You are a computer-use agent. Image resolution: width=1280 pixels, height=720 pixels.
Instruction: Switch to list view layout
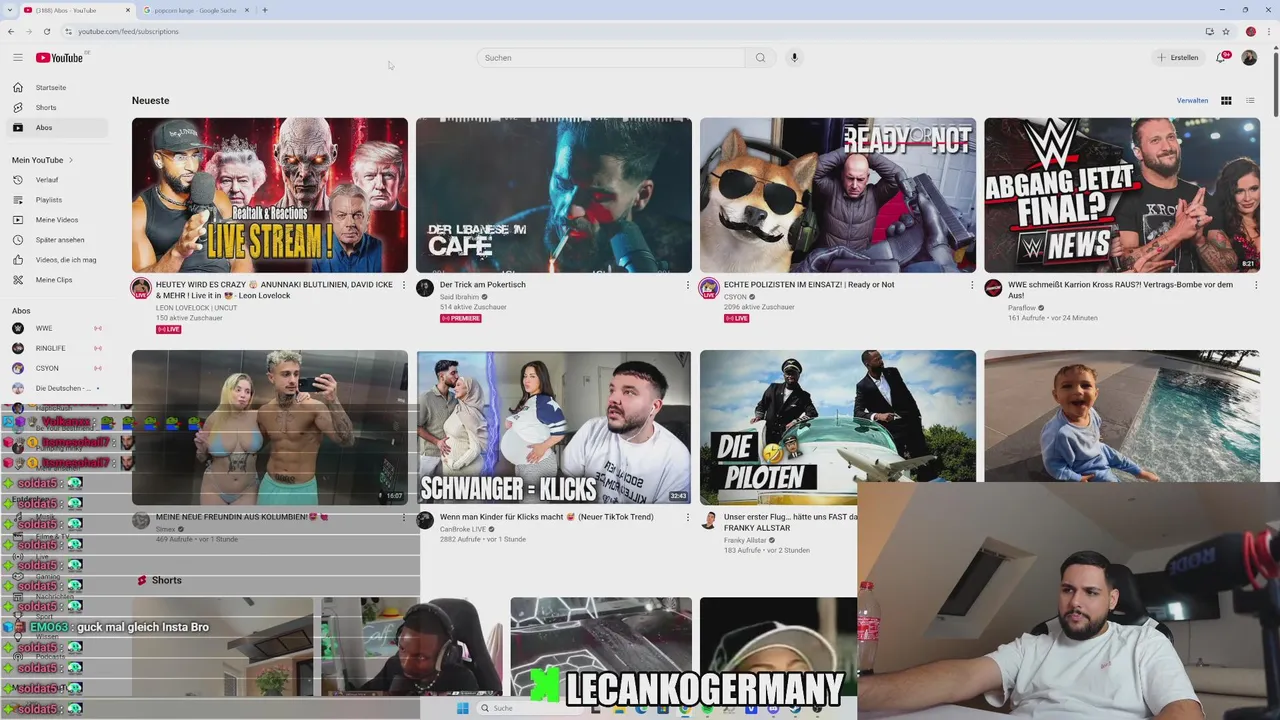point(1250,100)
